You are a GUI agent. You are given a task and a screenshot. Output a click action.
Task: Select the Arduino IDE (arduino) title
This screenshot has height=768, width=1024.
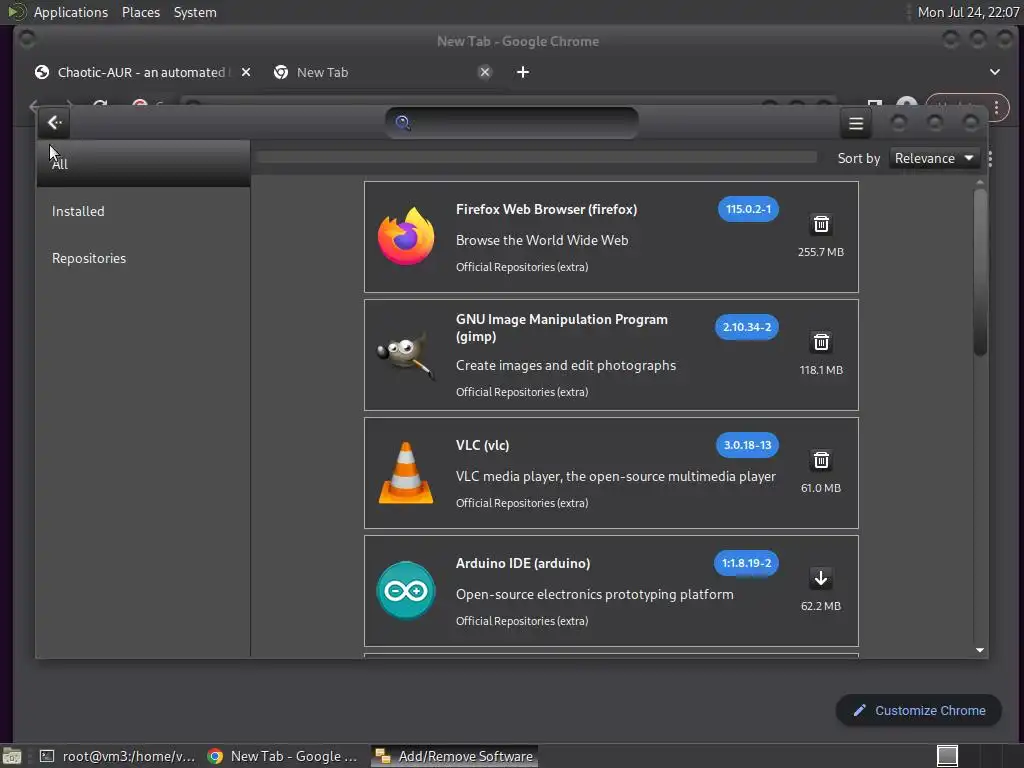coord(523,563)
